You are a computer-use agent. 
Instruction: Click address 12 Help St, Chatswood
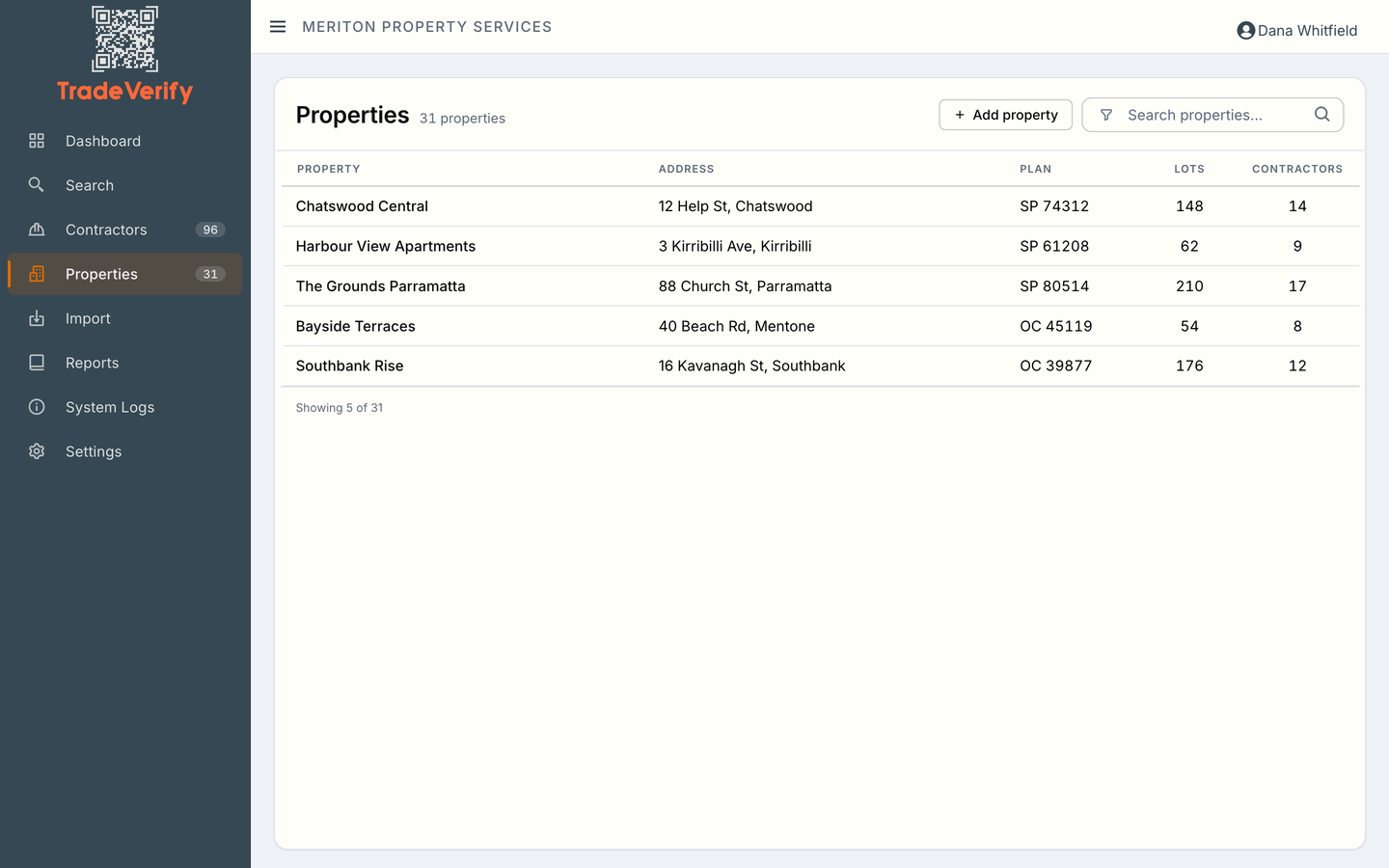pyautogui.click(x=735, y=206)
